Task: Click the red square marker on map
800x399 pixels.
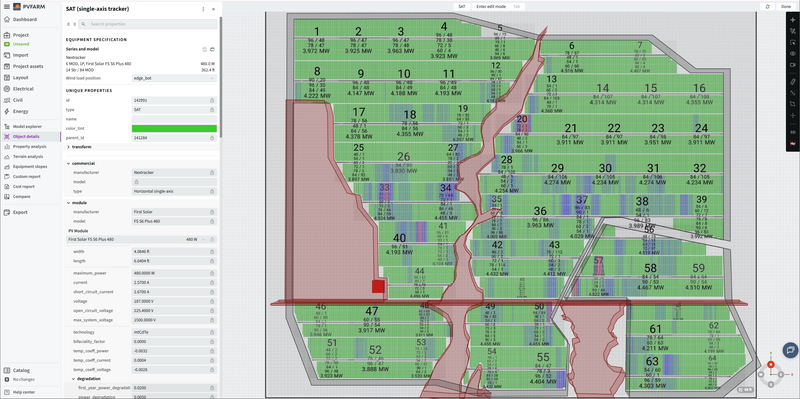Action: pyautogui.click(x=378, y=286)
